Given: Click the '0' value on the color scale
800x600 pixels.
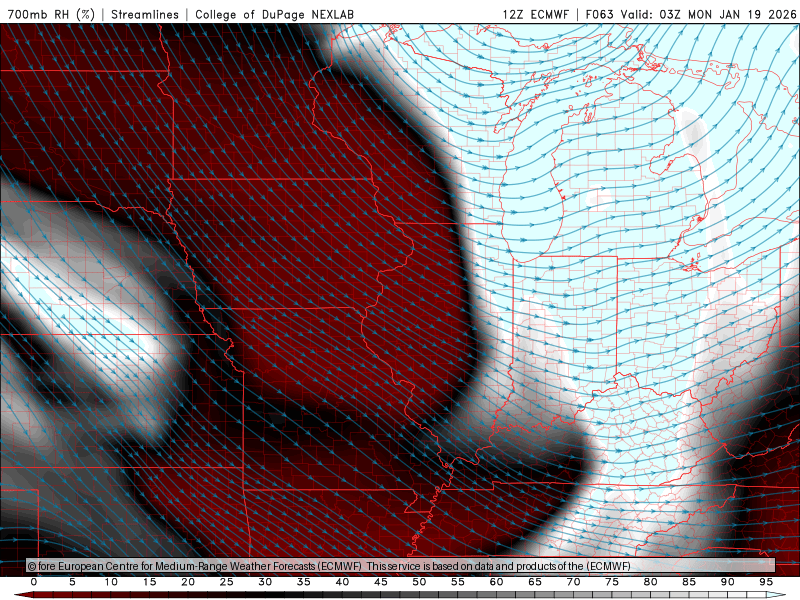Looking at the screenshot, I should pos(34,582).
